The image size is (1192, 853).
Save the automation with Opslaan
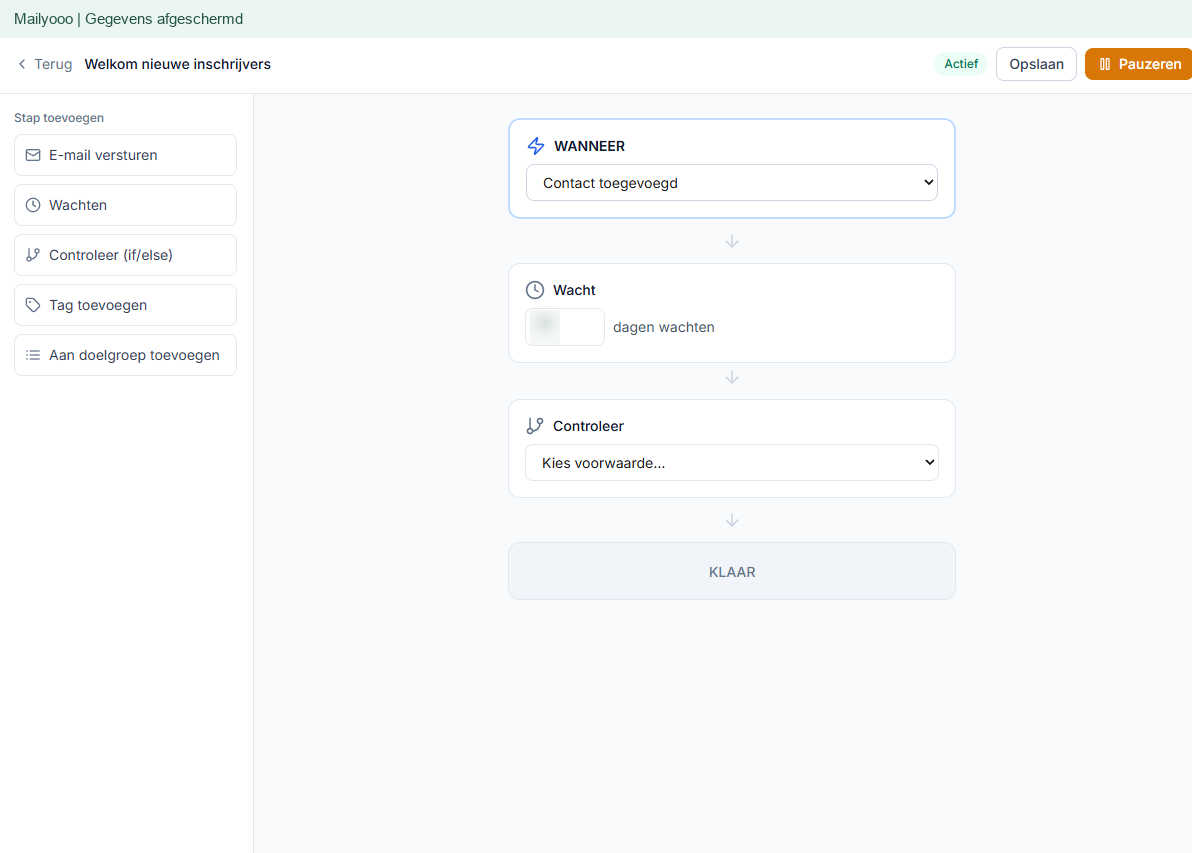point(1036,64)
